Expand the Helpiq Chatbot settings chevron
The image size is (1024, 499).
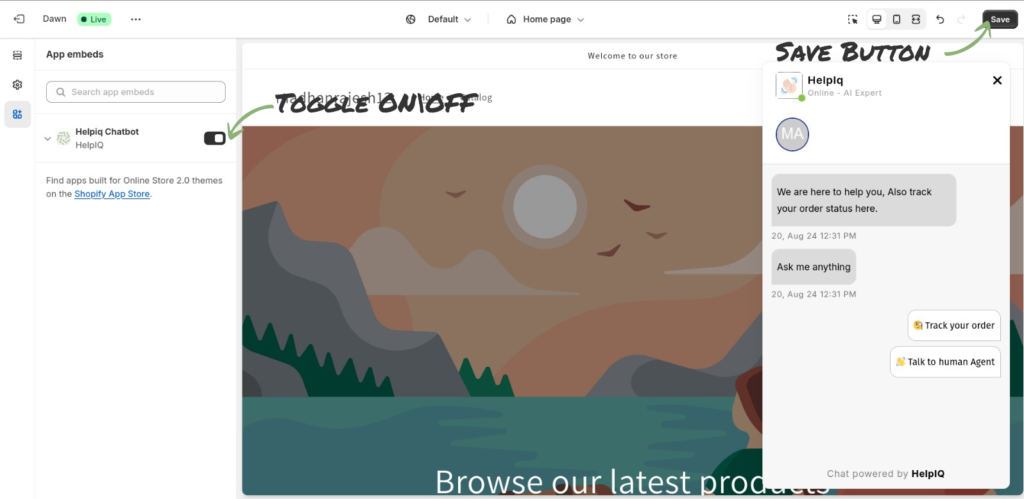[x=48, y=138]
